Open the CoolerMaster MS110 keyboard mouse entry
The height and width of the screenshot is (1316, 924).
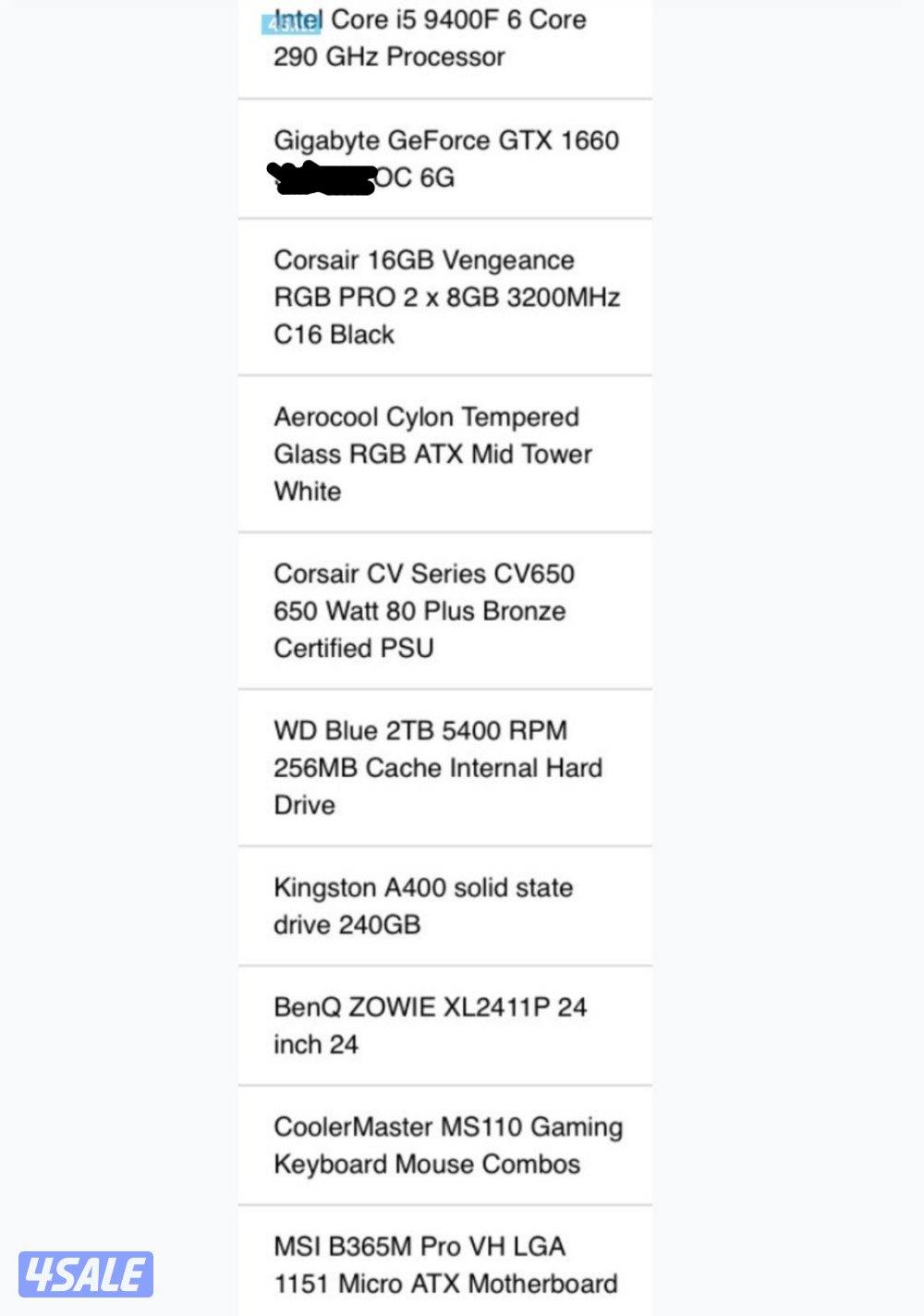[x=444, y=1145]
